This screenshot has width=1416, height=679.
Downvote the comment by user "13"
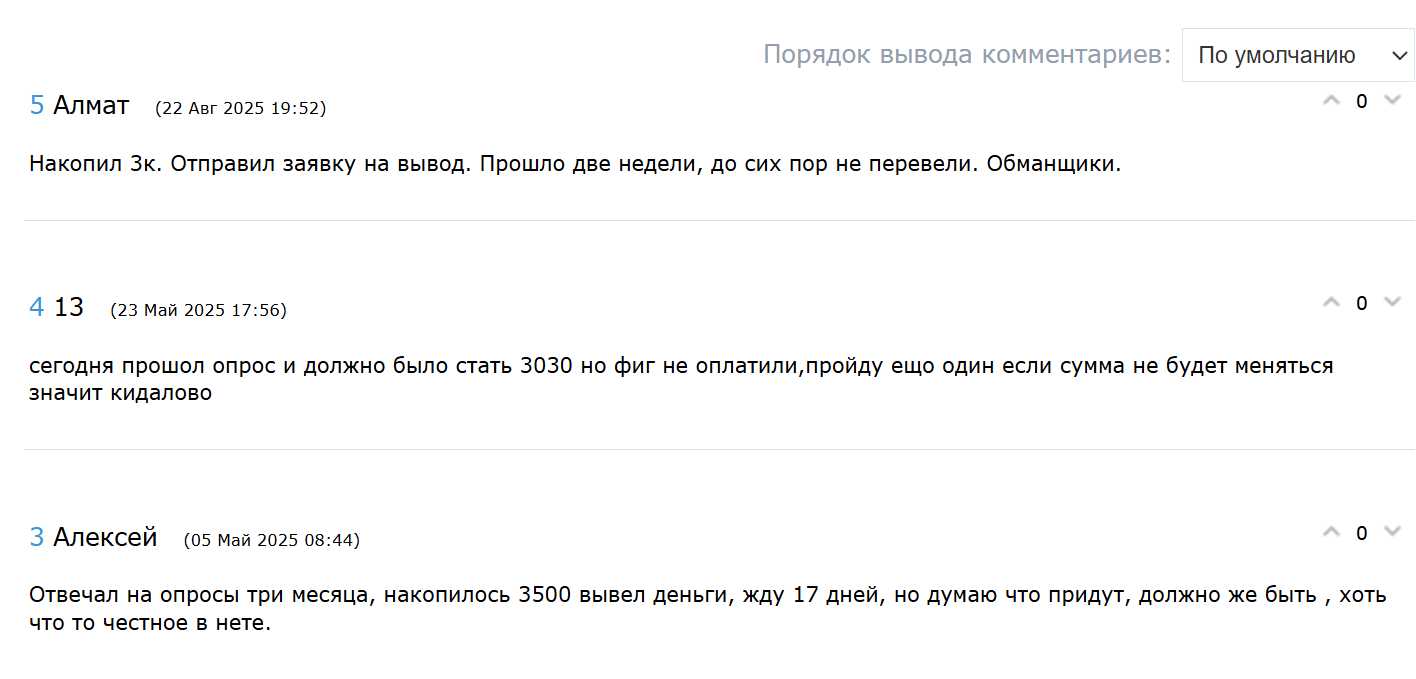click(x=1392, y=301)
